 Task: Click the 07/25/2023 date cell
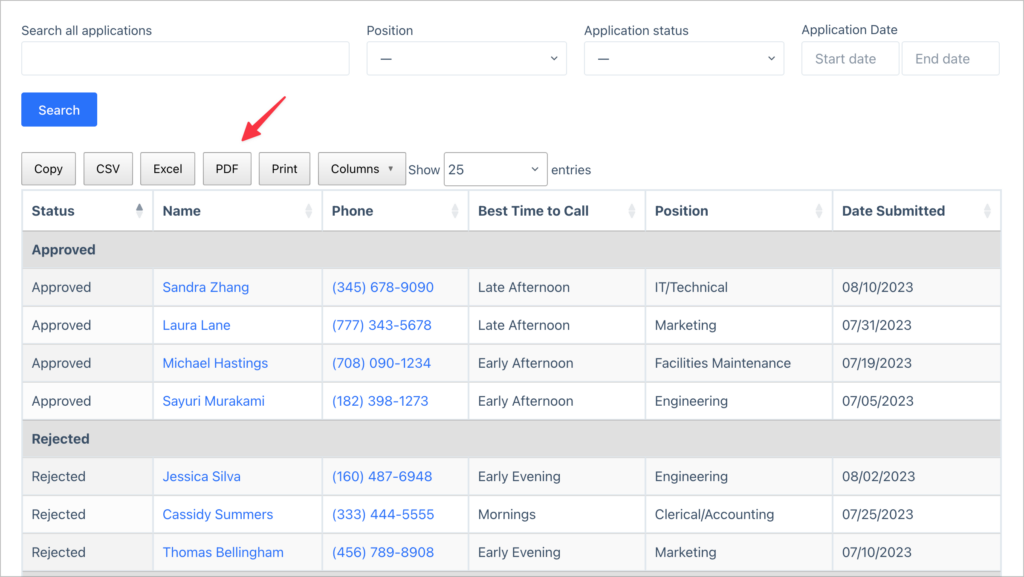point(916,514)
